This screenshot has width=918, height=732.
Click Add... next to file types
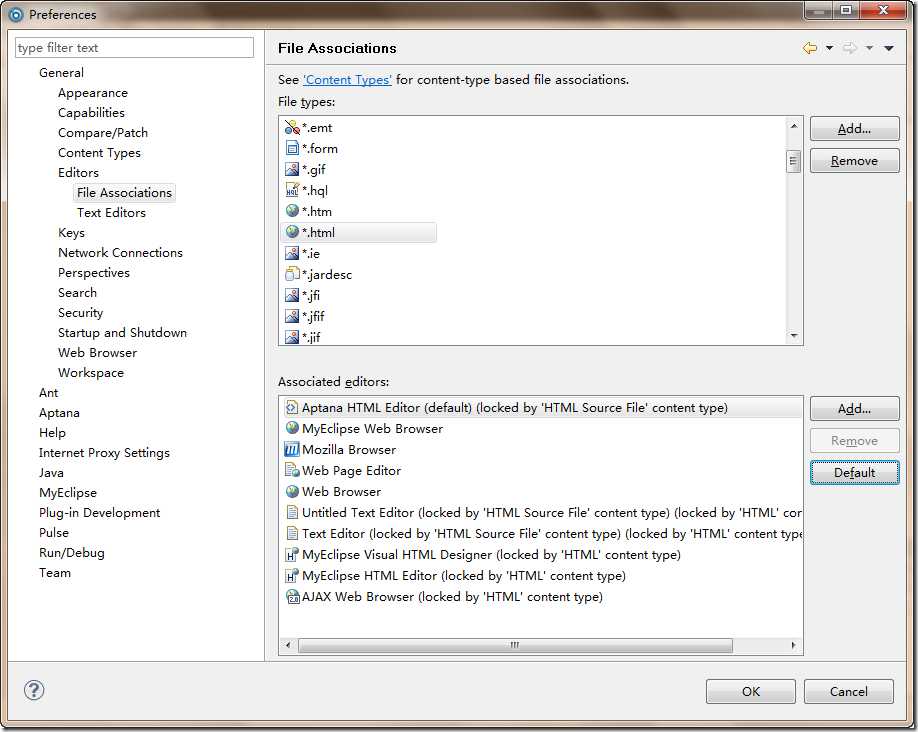(x=854, y=128)
